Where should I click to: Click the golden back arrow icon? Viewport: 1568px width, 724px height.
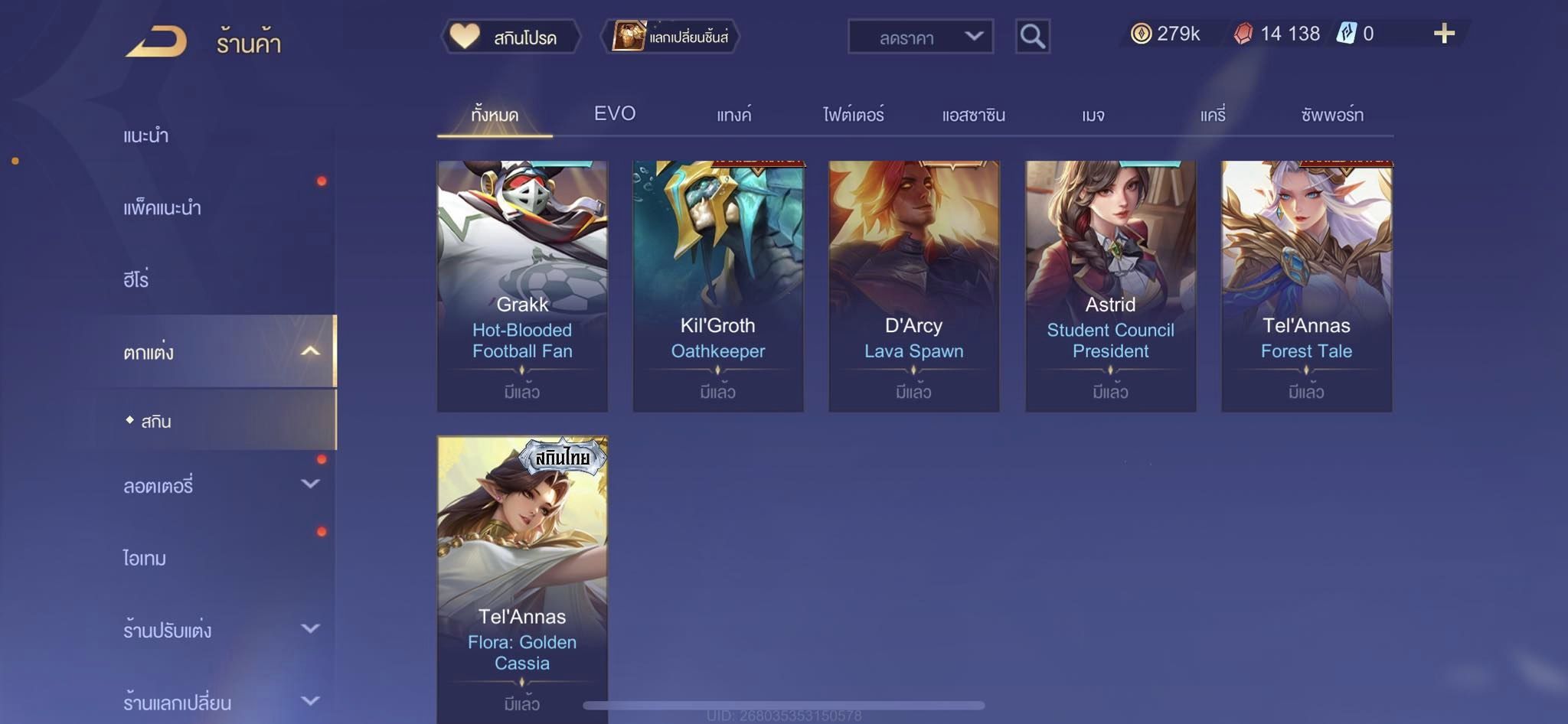click(157, 41)
